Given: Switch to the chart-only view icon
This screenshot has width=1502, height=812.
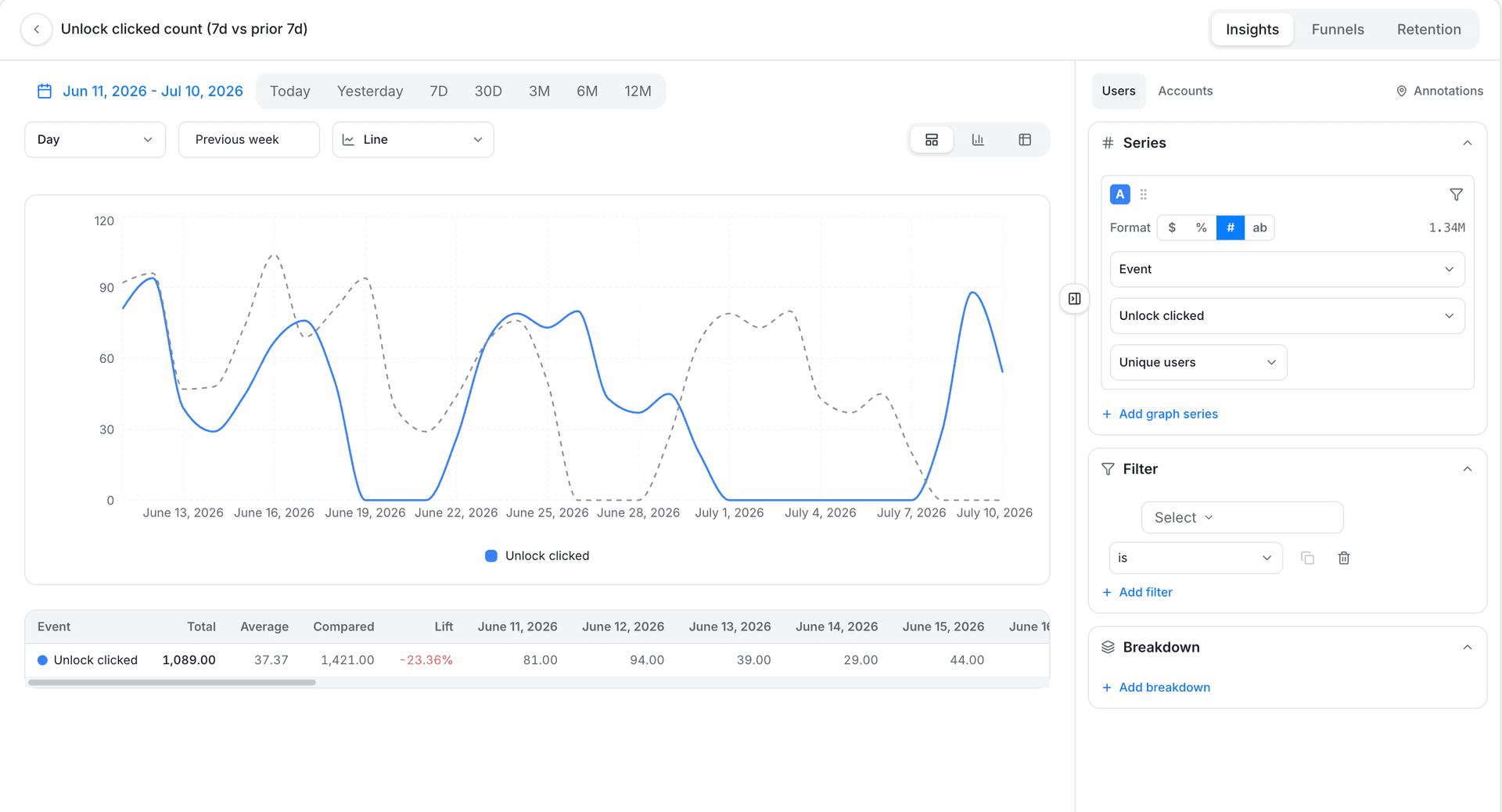Looking at the screenshot, I should (978, 140).
